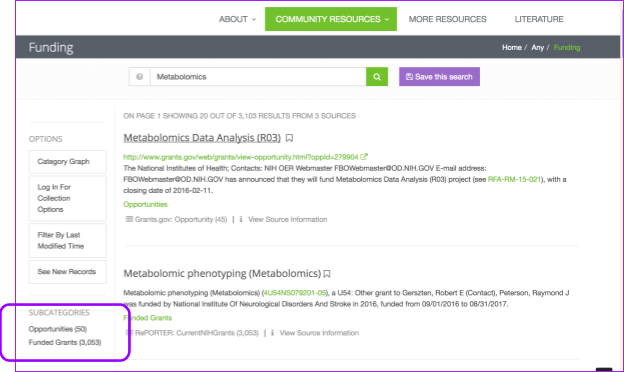The height and width of the screenshot is (372, 624).
Task: Click into the Metabolomics search field
Action: click(x=258, y=77)
